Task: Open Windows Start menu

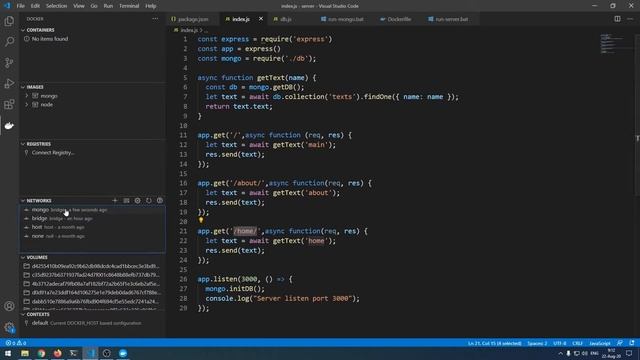Action: click(x=8, y=353)
